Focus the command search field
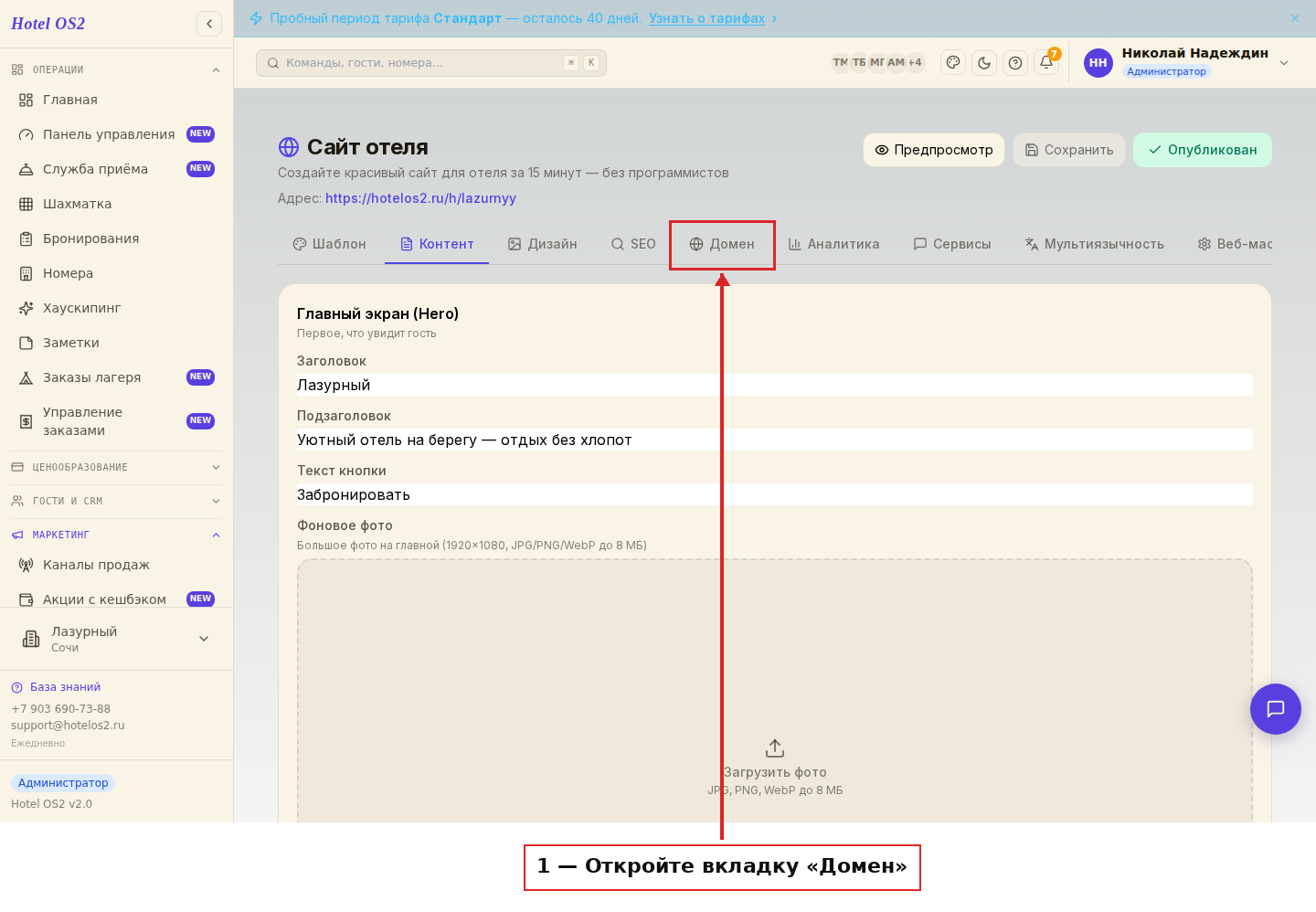 click(x=430, y=63)
